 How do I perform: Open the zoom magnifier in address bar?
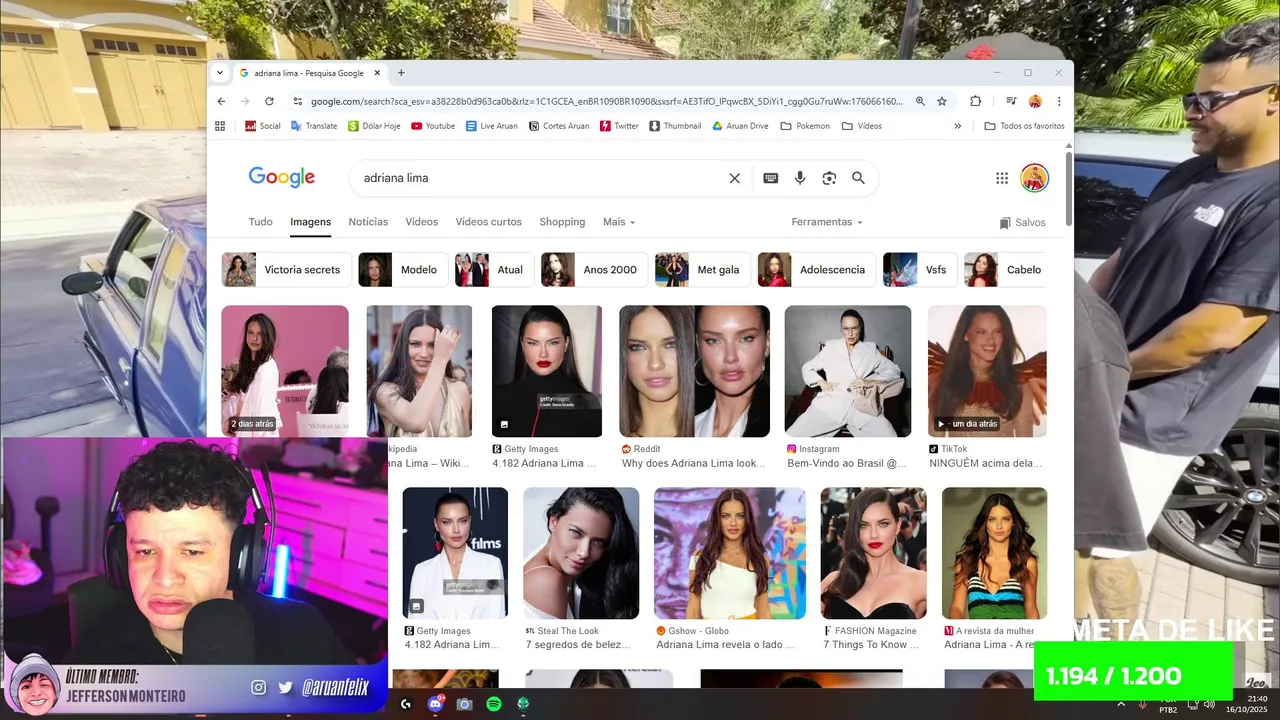tap(919, 101)
